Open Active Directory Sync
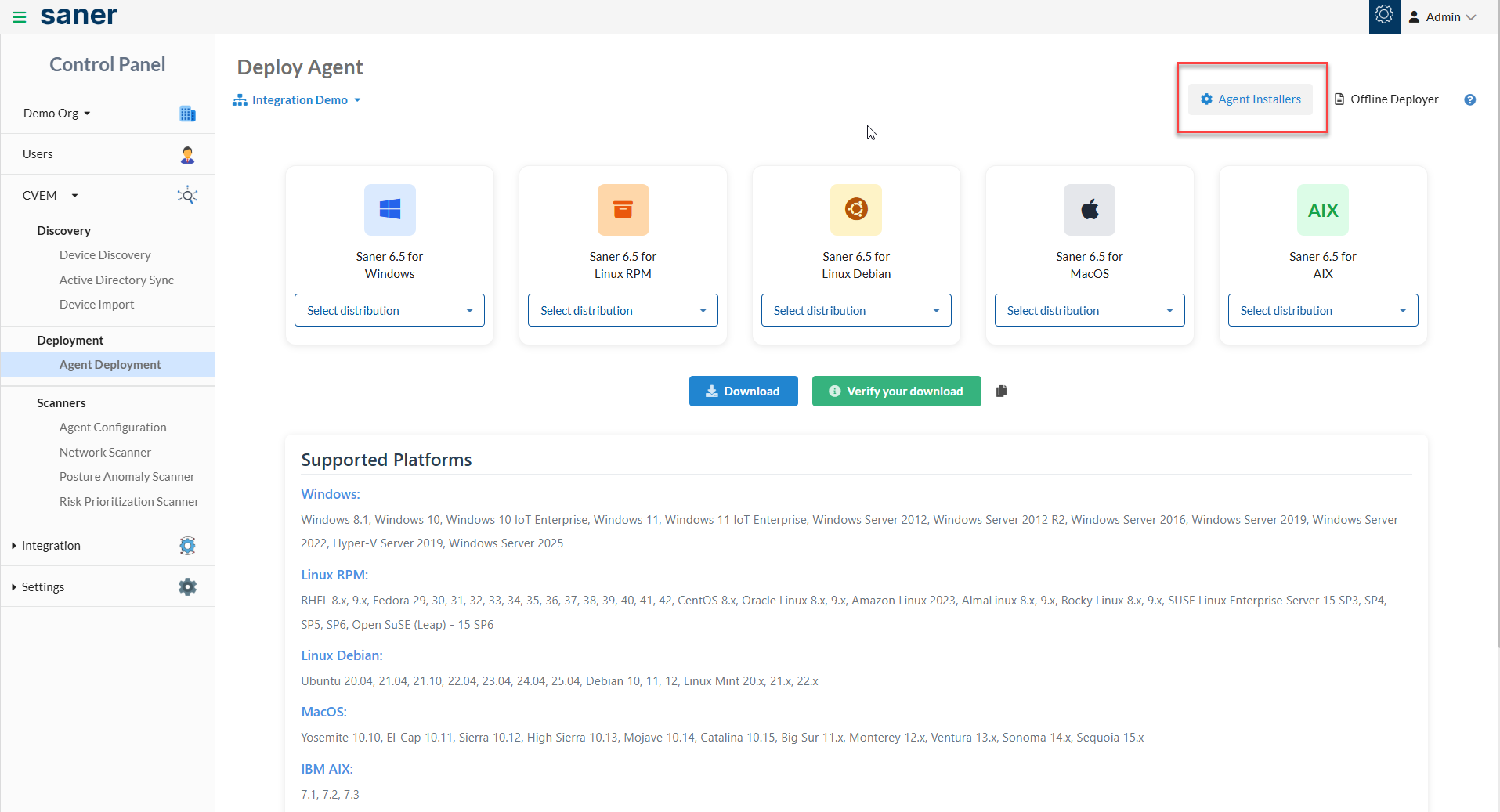Viewport: 1500px width, 812px height. coord(117,280)
